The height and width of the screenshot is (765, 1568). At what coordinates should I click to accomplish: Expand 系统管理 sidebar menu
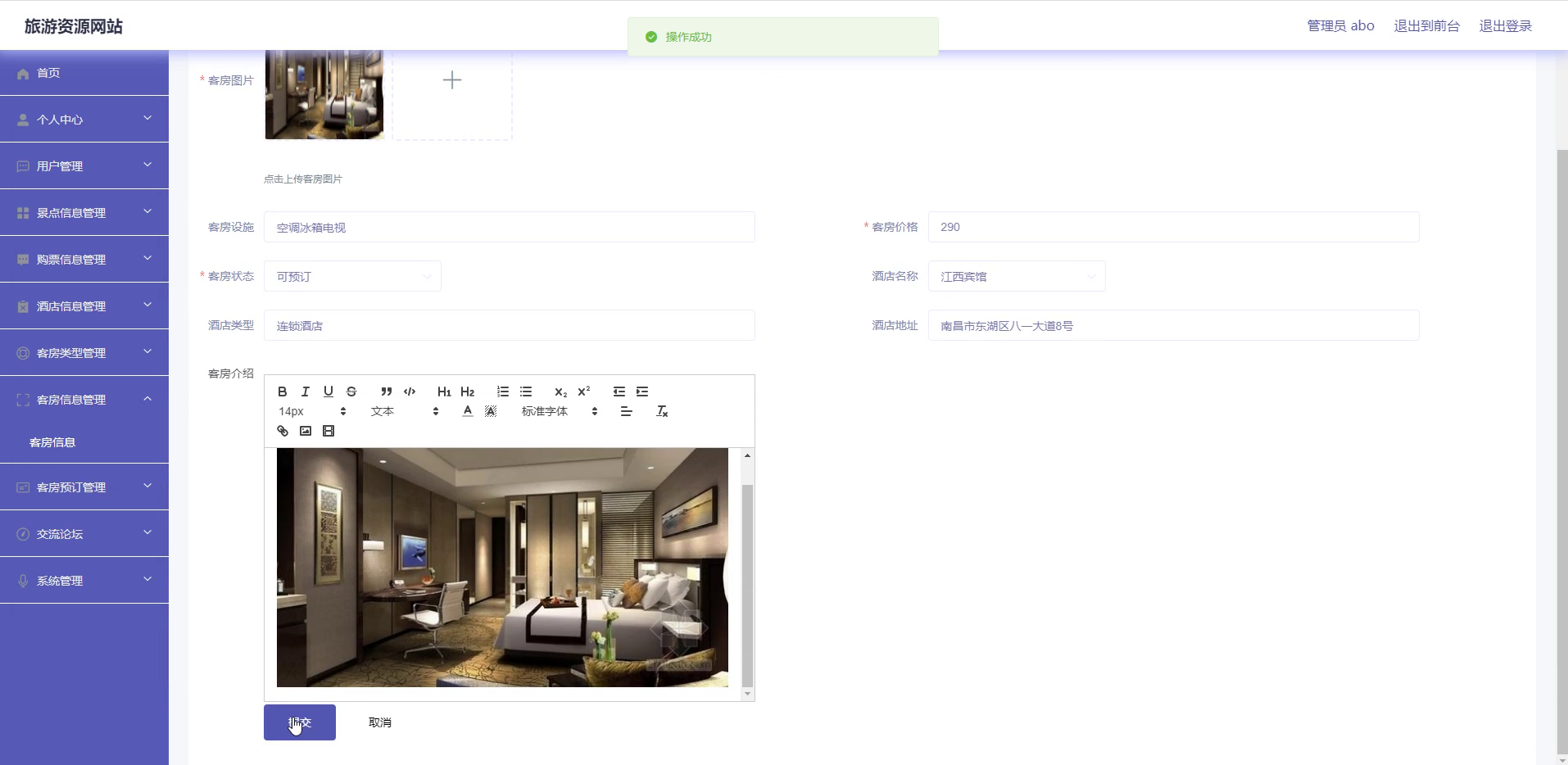tap(84, 581)
